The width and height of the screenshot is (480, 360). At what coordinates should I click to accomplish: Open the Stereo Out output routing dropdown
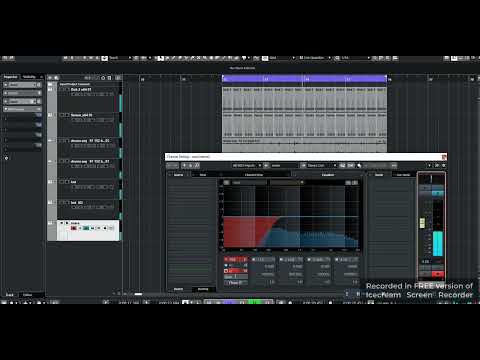click(321, 165)
